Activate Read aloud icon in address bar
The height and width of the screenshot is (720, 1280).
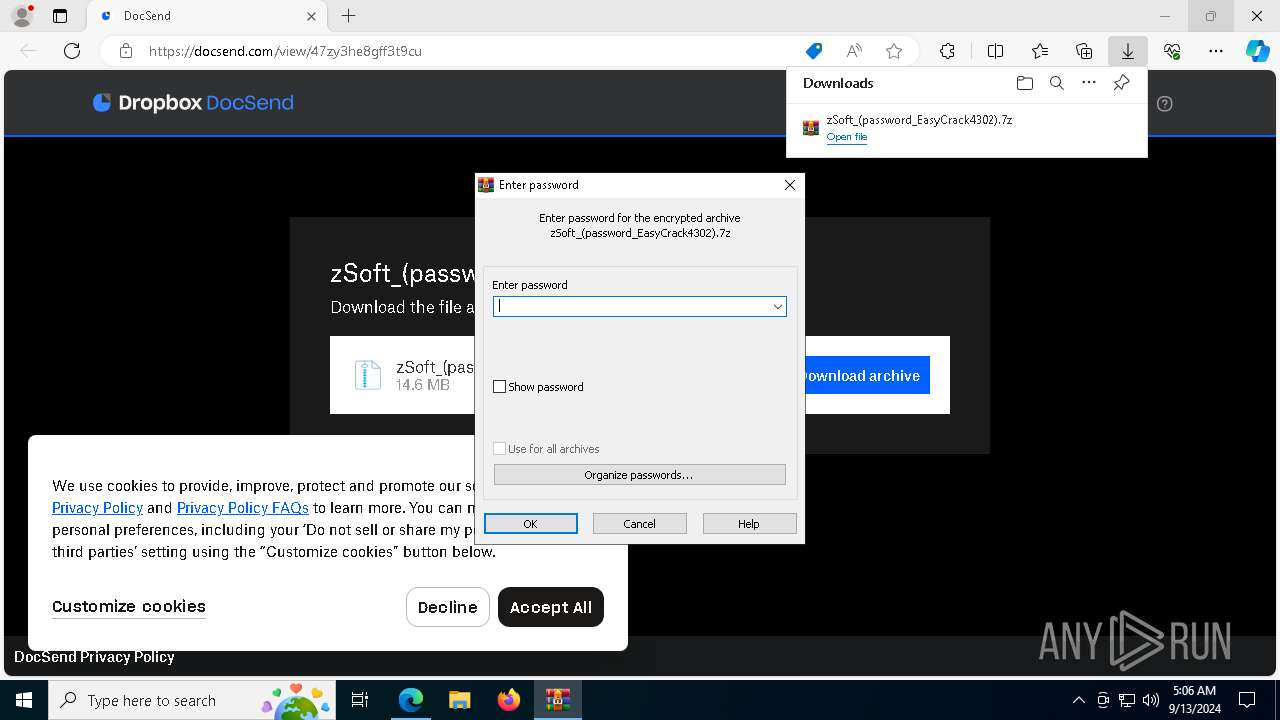click(854, 51)
